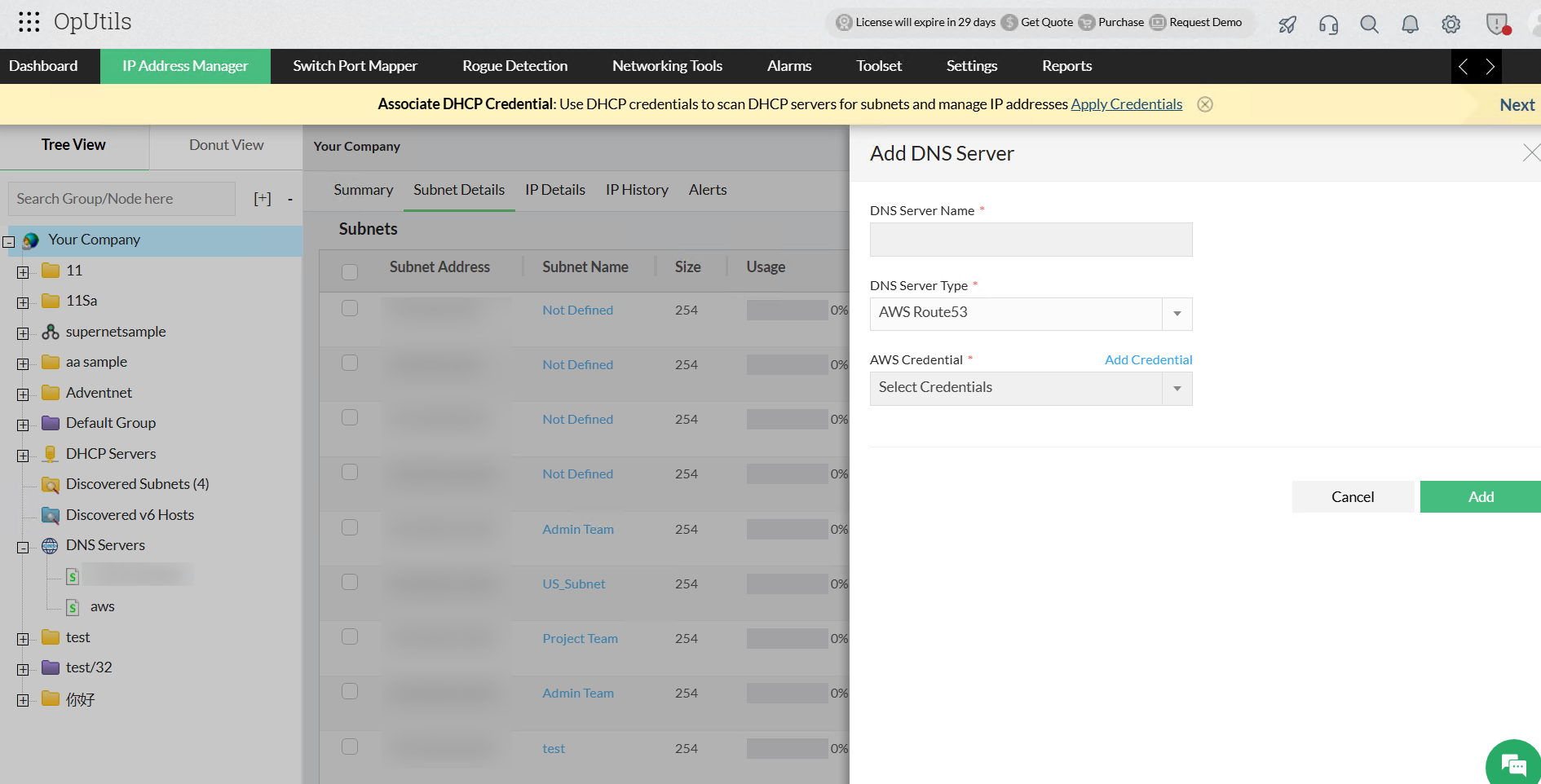Click the Cancel button
The width and height of the screenshot is (1541, 784).
pyautogui.click(x=1353, y=497)
